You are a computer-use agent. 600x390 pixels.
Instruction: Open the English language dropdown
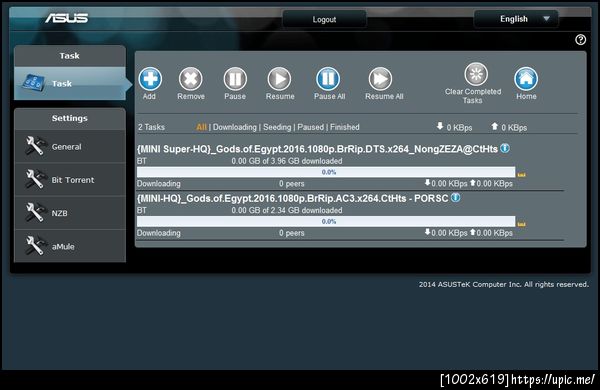(x=516, y=19)
